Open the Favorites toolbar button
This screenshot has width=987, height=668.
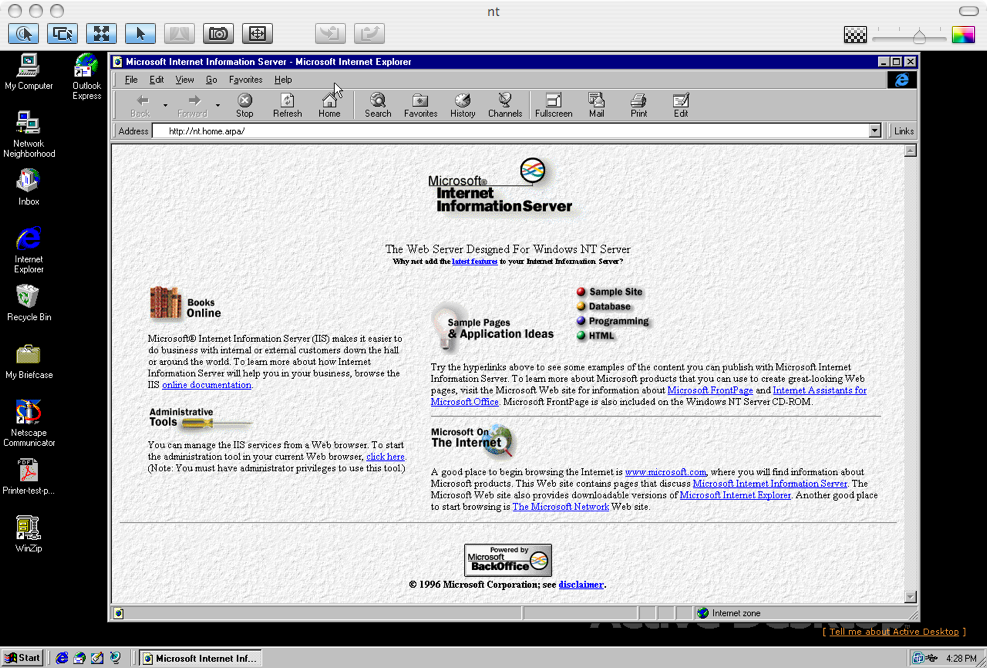(420, 105)
